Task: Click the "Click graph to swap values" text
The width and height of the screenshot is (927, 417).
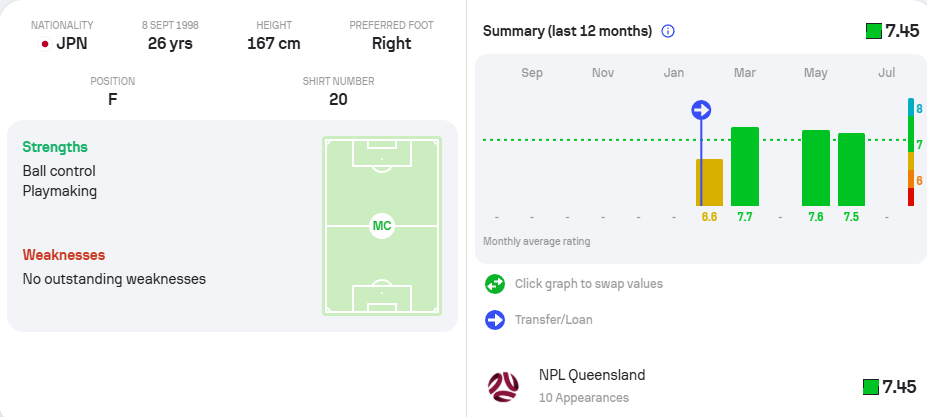Action: pyautogui.click(x=589, y=284)
